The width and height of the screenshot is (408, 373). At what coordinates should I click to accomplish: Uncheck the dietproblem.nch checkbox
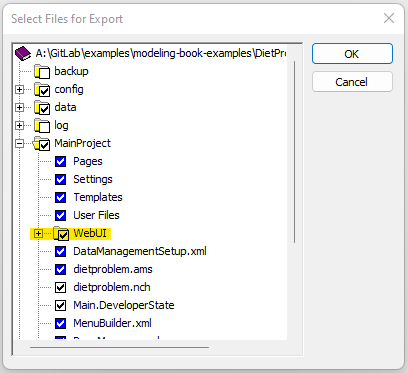click(x=60, y=287)
